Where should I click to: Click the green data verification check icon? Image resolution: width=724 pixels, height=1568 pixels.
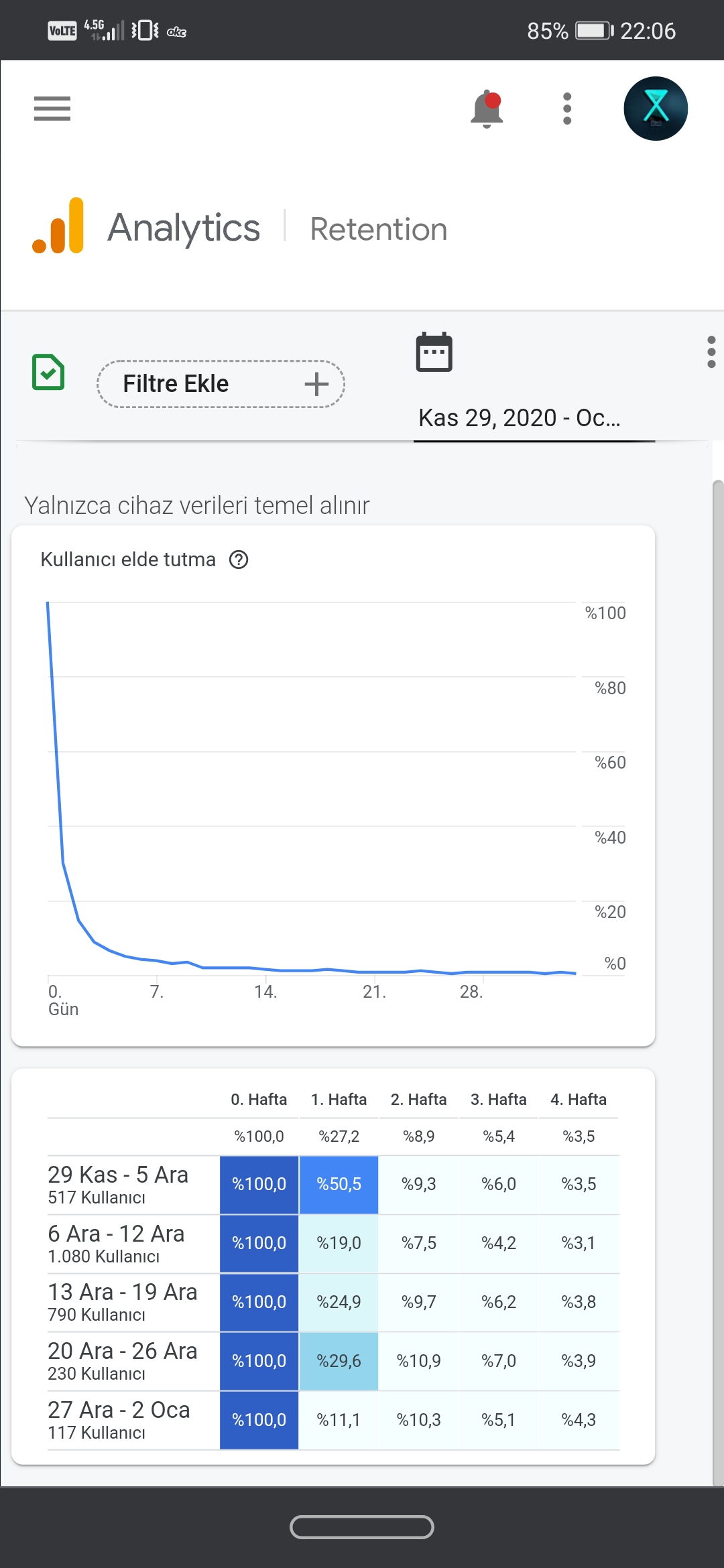pos(48,372)
